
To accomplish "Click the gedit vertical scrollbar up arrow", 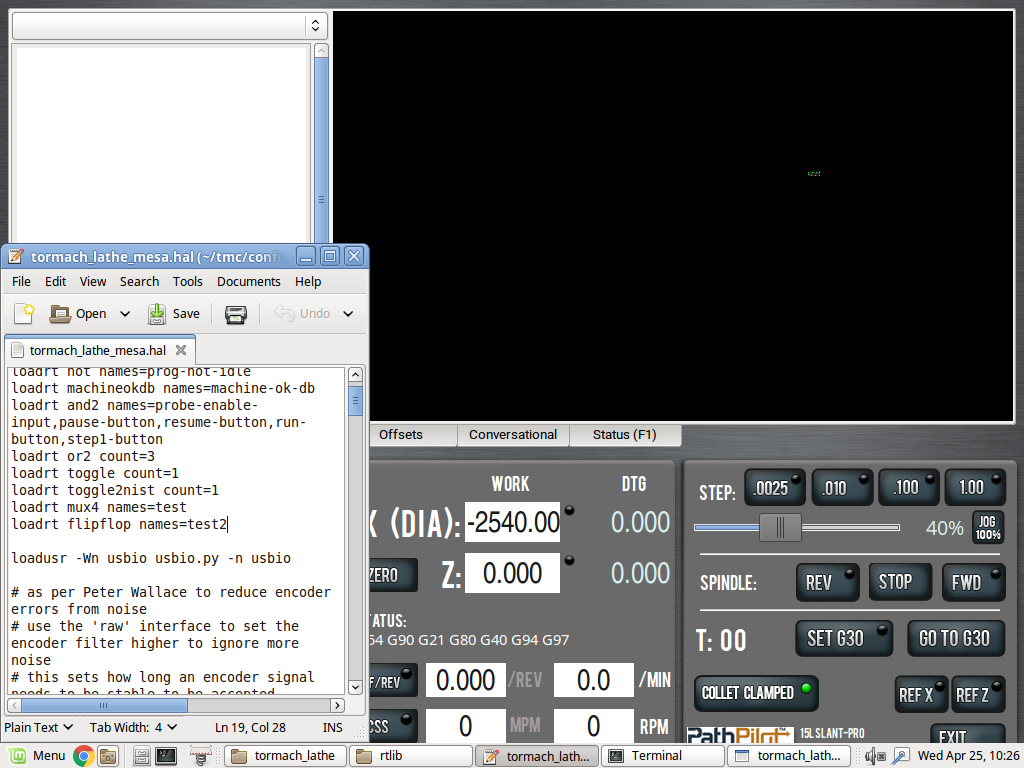I will pyautogui.click(x=355, y=375).
